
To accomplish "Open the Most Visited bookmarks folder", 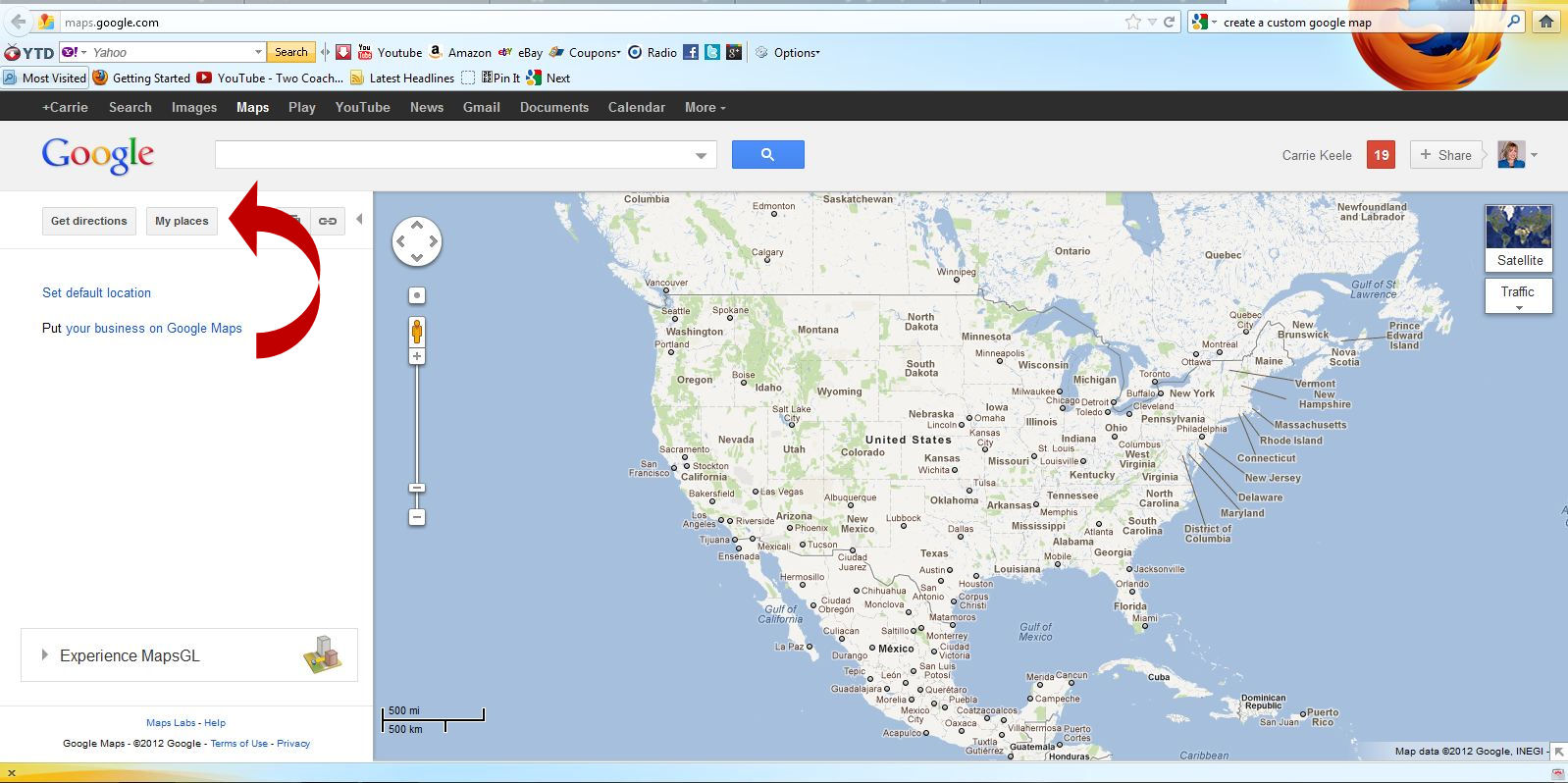I will [45, 78].
